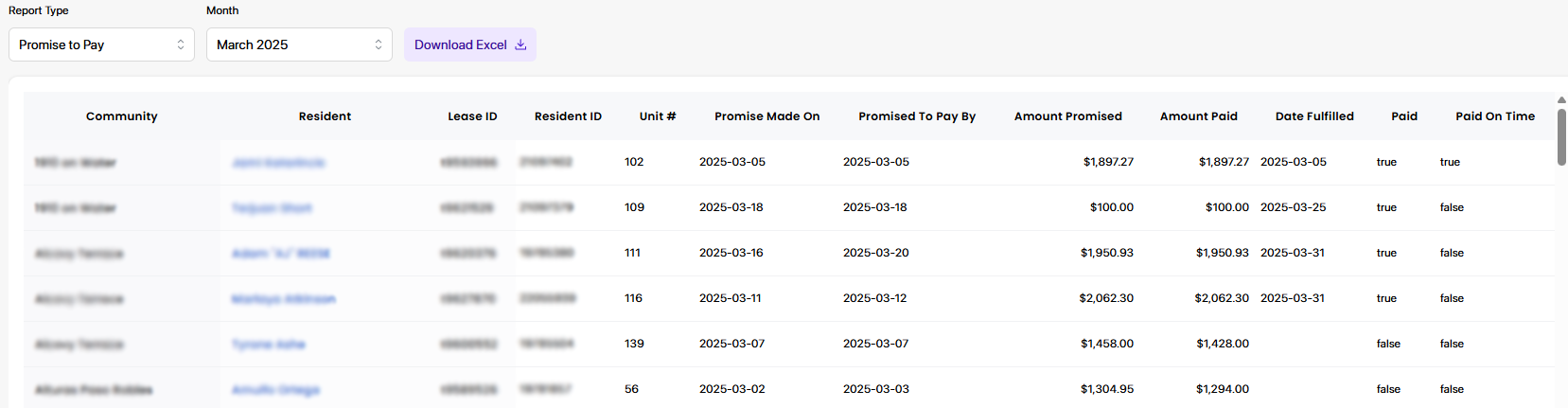Open the resident link in unit 109 row
The image size is (1568, 408).
272,208
